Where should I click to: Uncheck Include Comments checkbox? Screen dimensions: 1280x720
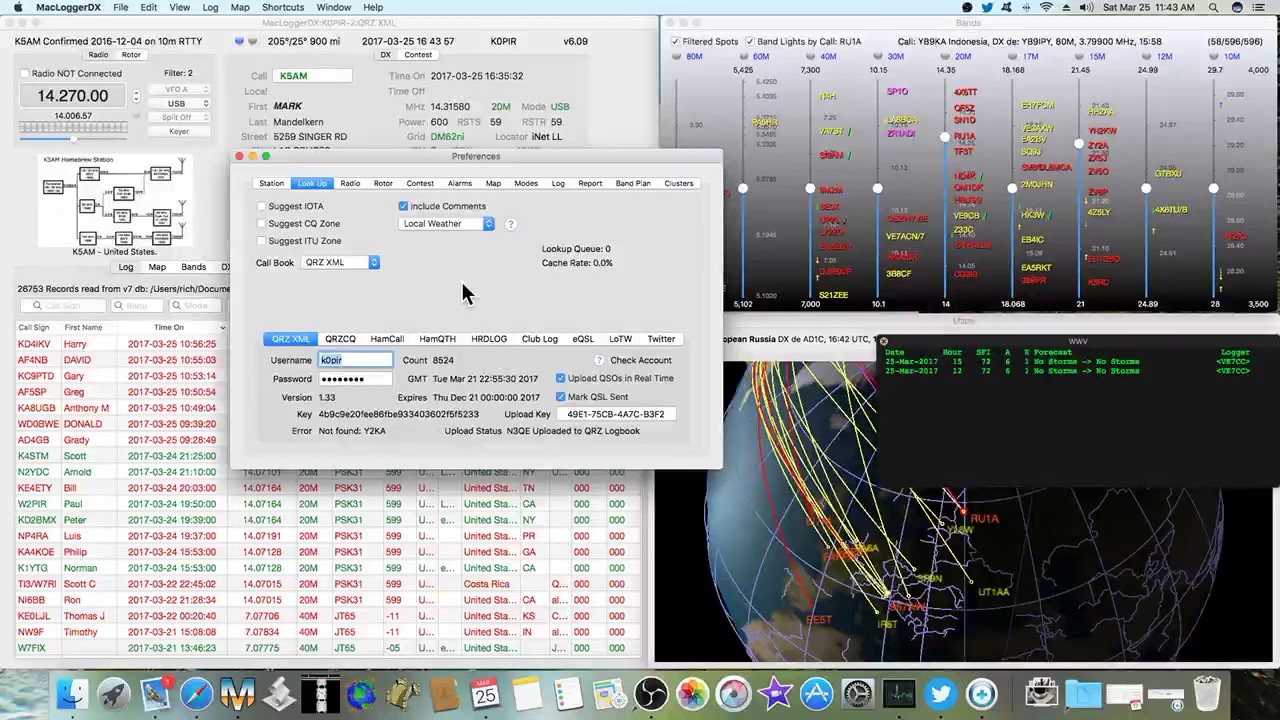(403, 207)
